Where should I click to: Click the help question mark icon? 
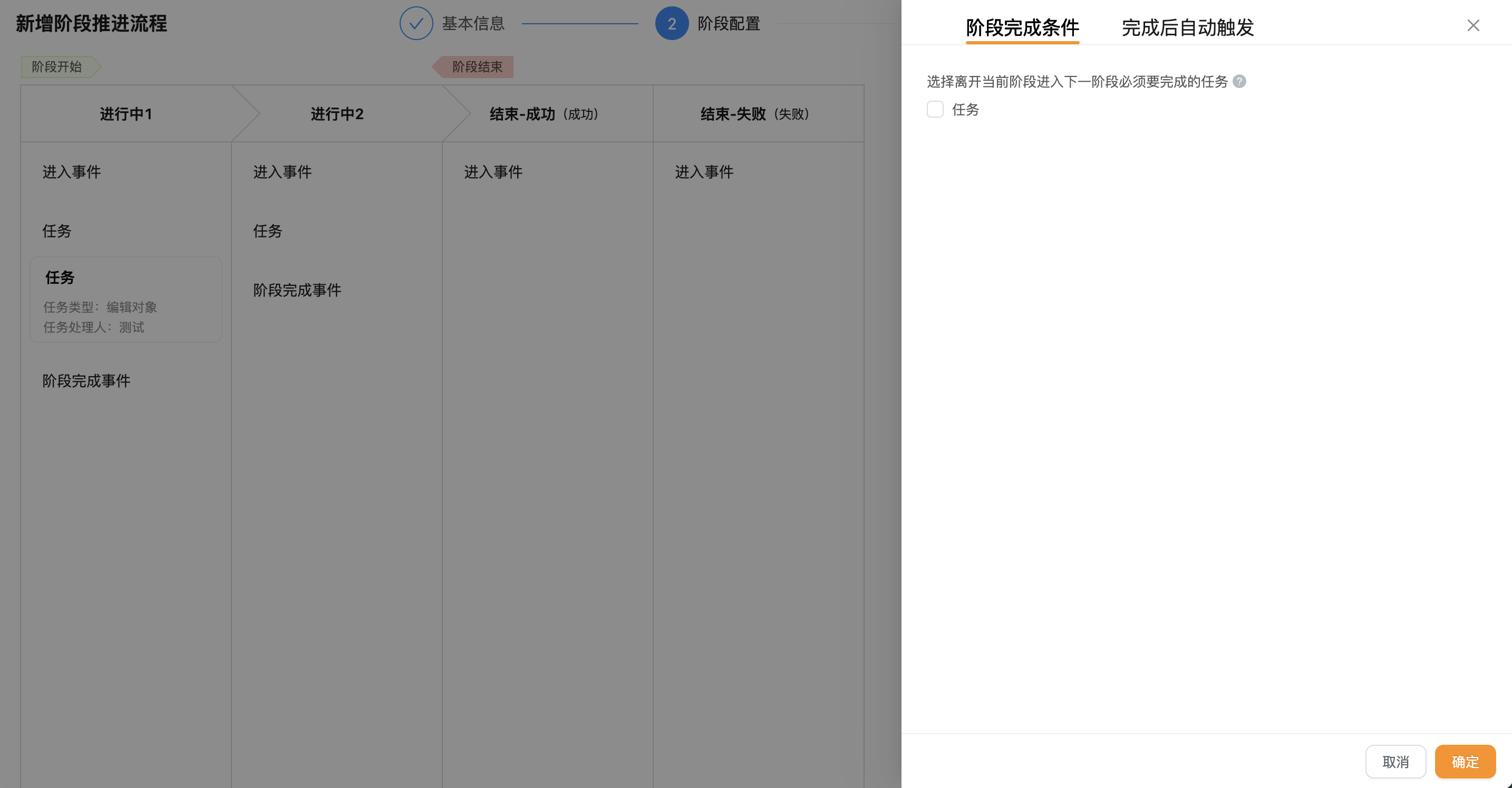click(x=1239, y=82)
